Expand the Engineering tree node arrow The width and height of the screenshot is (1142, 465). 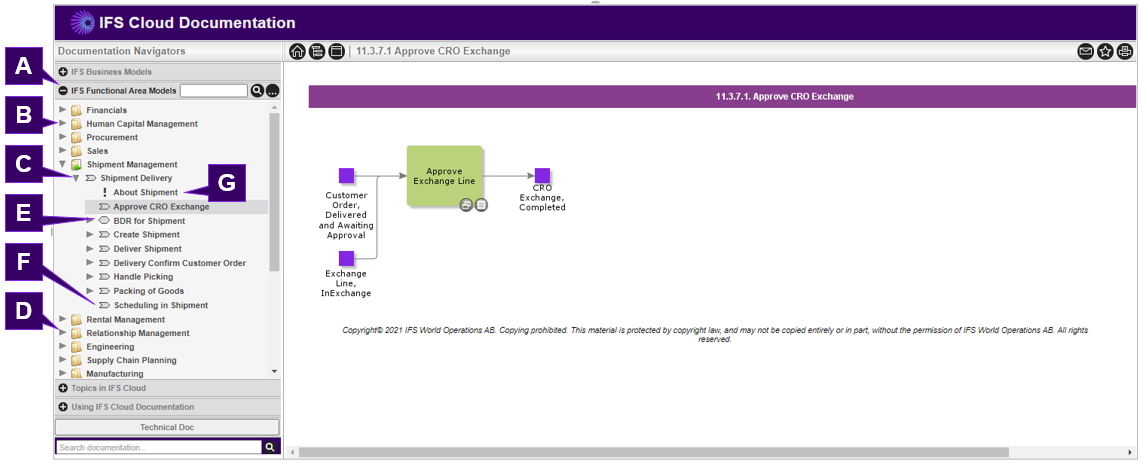[63, 347]
